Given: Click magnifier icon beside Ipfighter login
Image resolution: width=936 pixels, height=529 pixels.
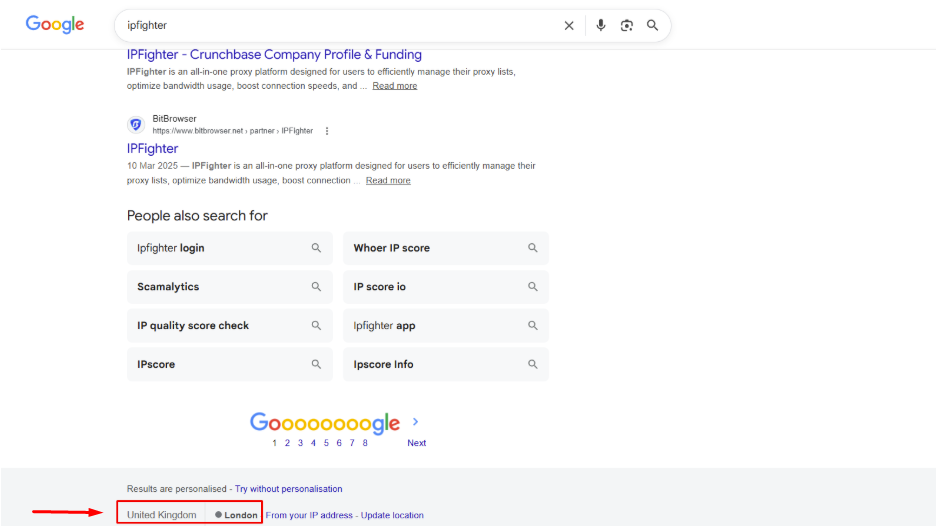Looking at the screenshot, I should [x=316, y=248].
